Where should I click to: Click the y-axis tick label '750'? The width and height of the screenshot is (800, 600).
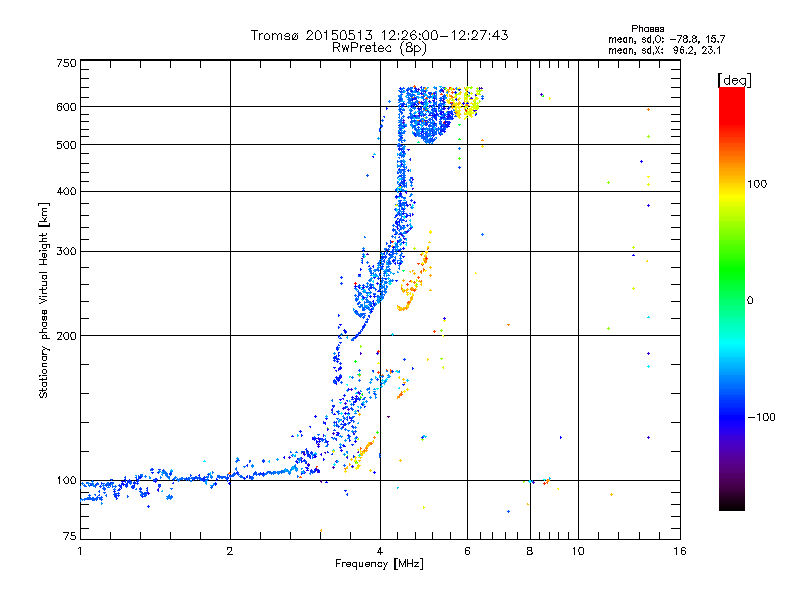tap(66, 63)
